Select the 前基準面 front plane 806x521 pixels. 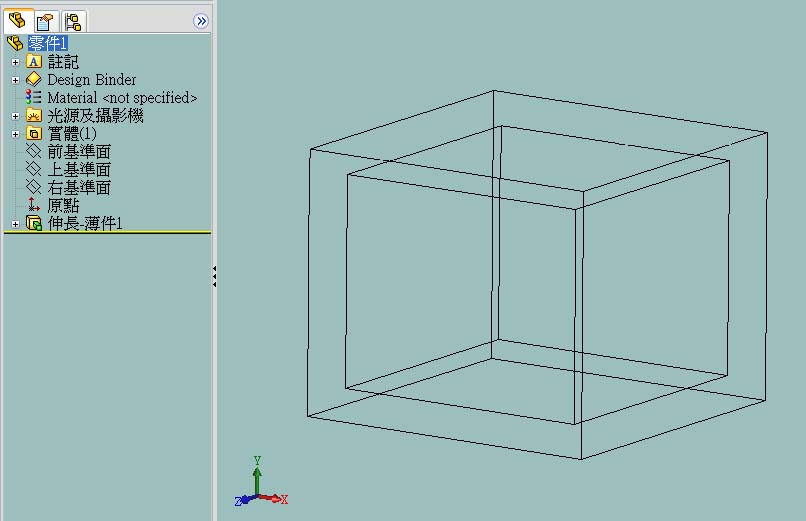(79, 152)
